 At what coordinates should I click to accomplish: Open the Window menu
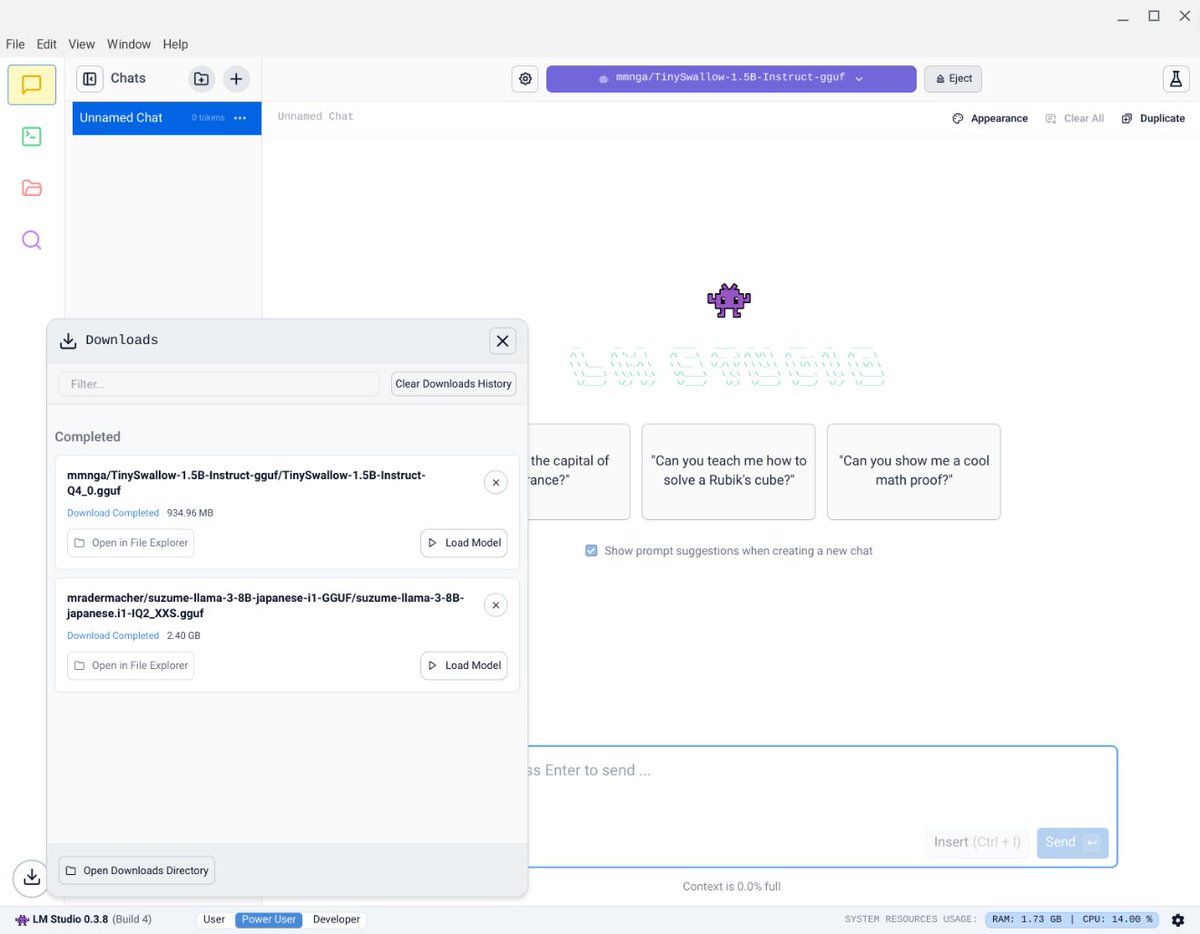[x=129, y=44]
